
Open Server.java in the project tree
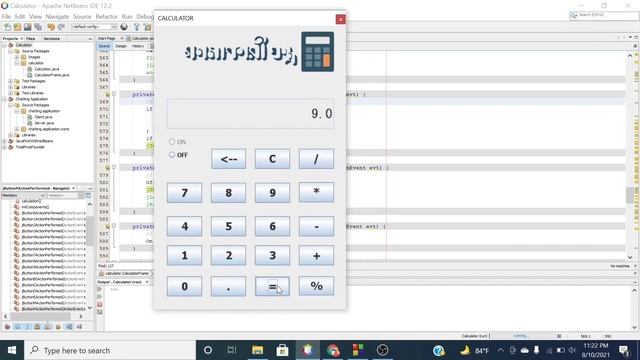(44, 123)
